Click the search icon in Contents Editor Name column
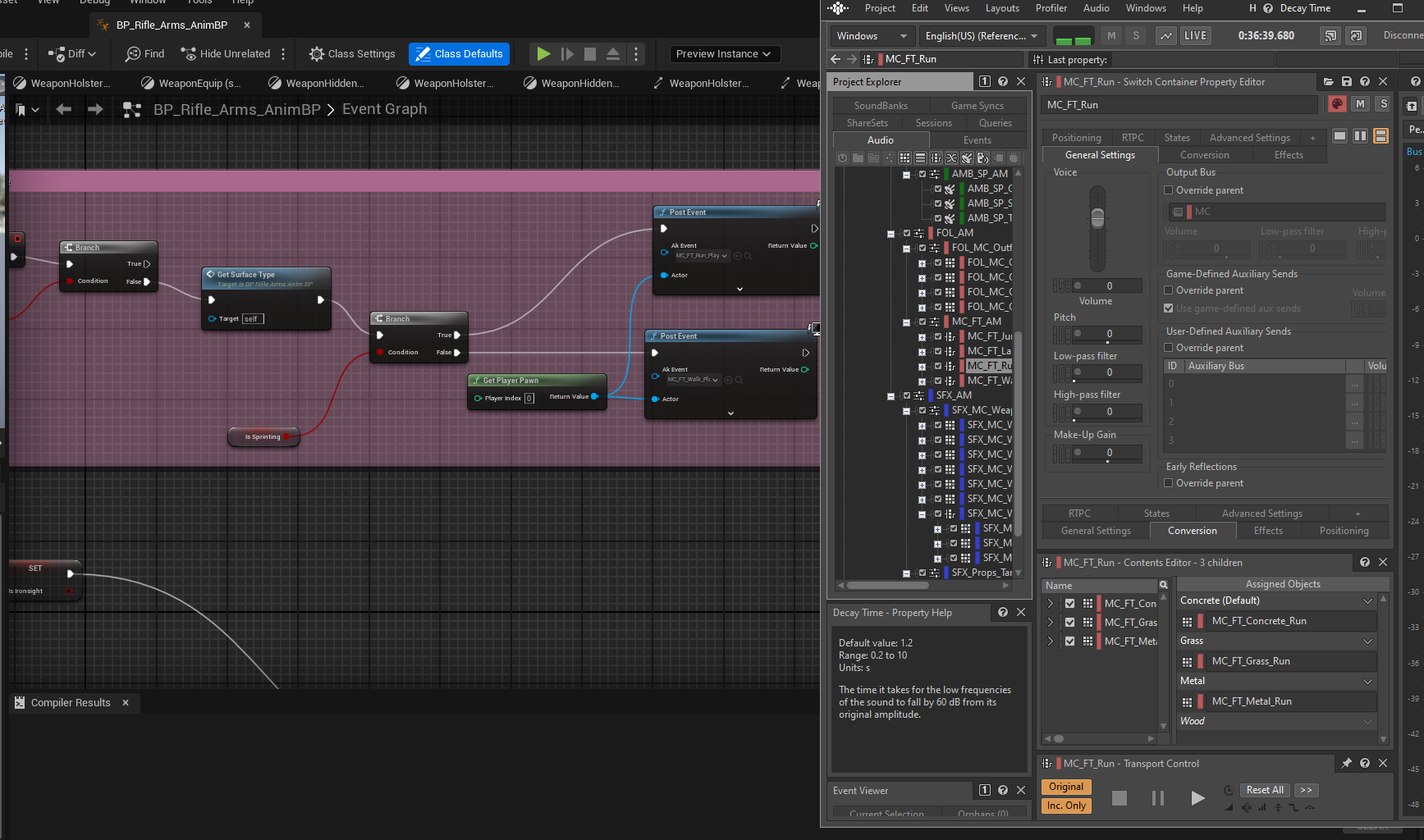Screen dimensions: 1424x840 pyautogui.click(x=1163, y=586)
